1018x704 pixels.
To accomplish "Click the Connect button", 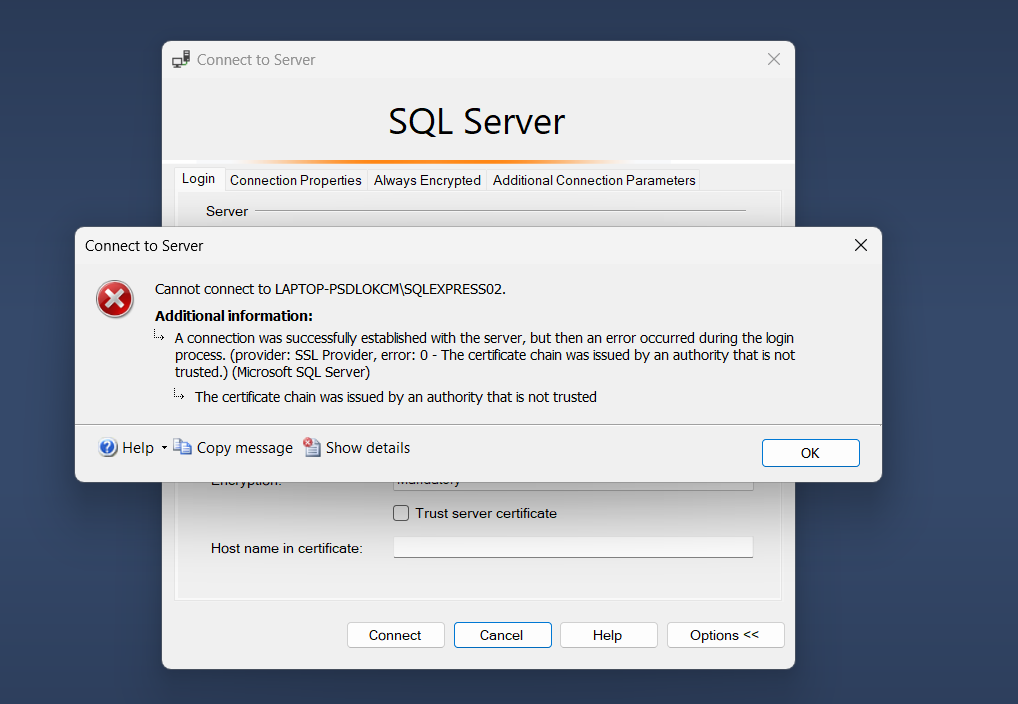I will (x=395, y=635).
